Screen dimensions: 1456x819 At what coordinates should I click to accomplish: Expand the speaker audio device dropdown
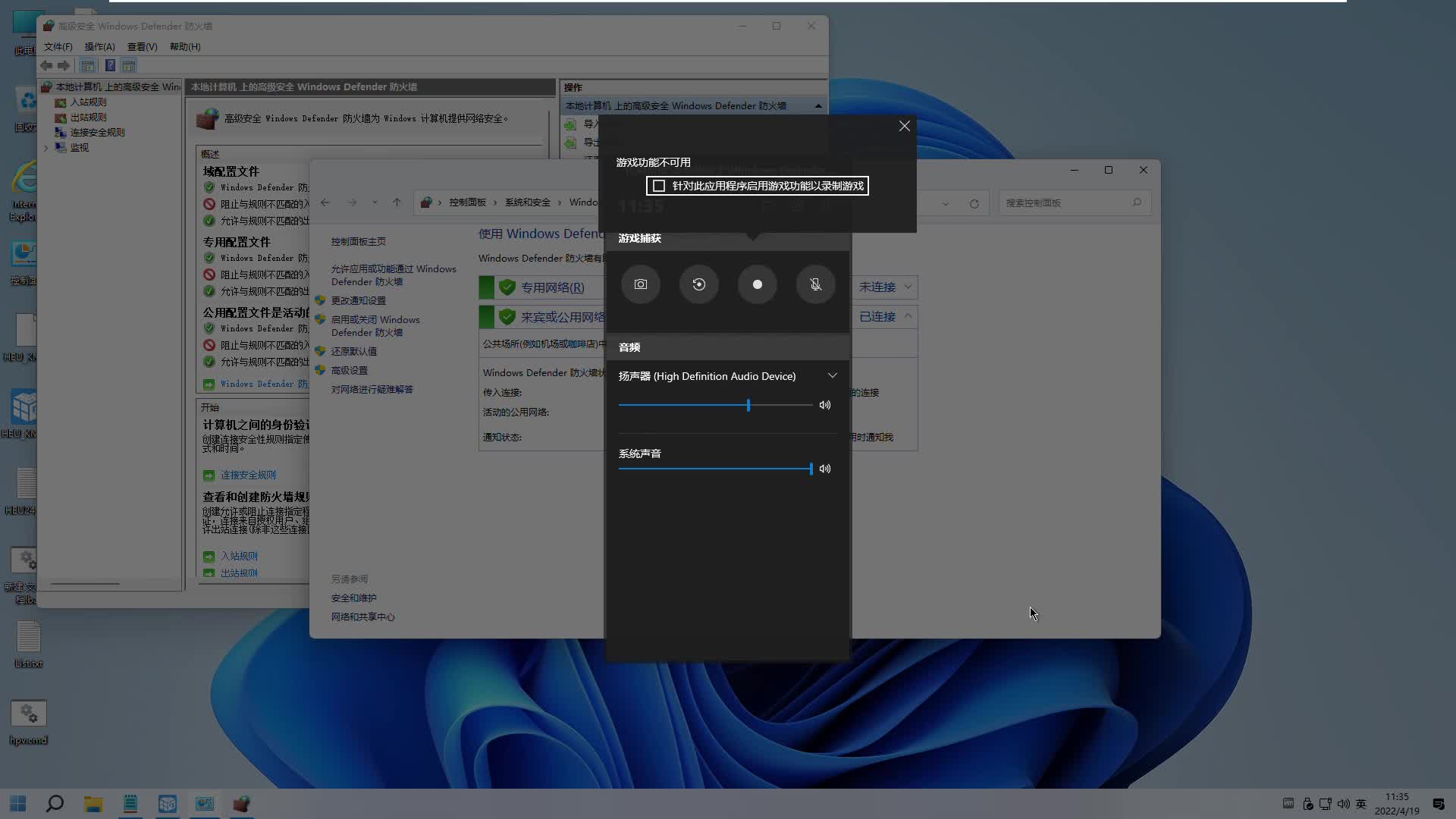tap(832, 376)
